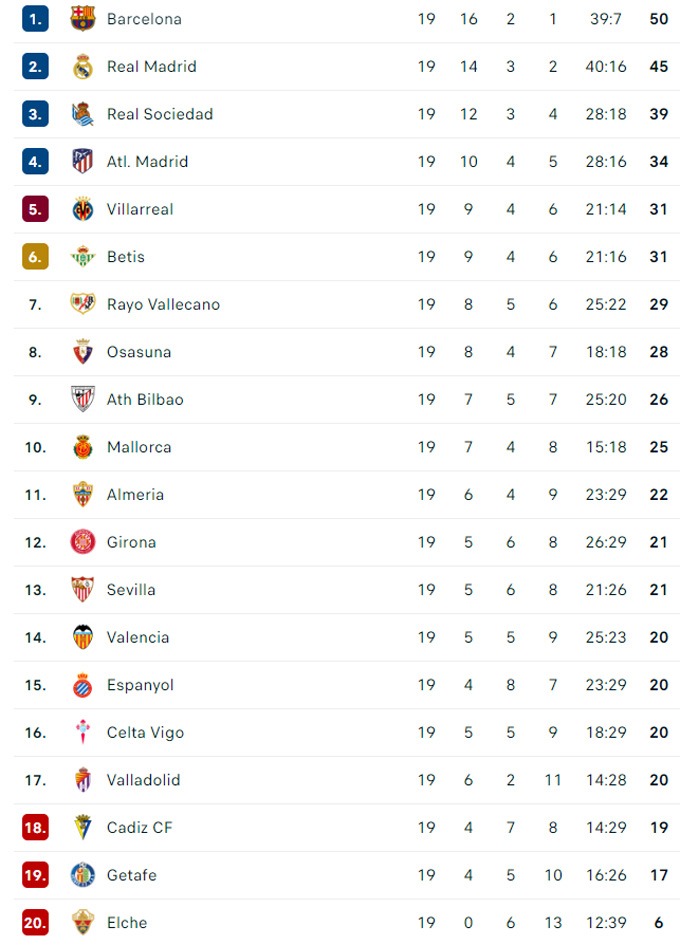Viewport: 680px width, 945px height.
Task: Click the Rayo Vallecano crest
Action: pyautogui.click(x=83, y=304)
